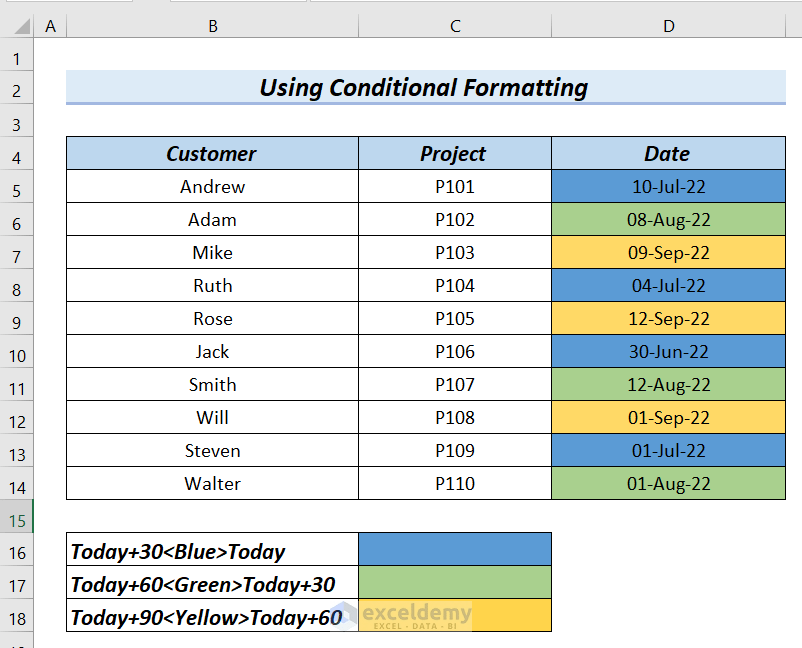Click the green legend swatch cell
802x648 pixels.
pyautogui.click(x=454, y=582)
